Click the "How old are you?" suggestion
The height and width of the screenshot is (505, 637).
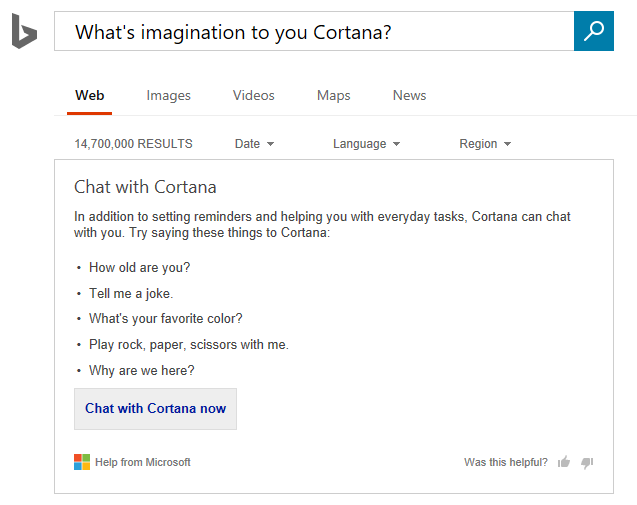(x=139, y=267)
